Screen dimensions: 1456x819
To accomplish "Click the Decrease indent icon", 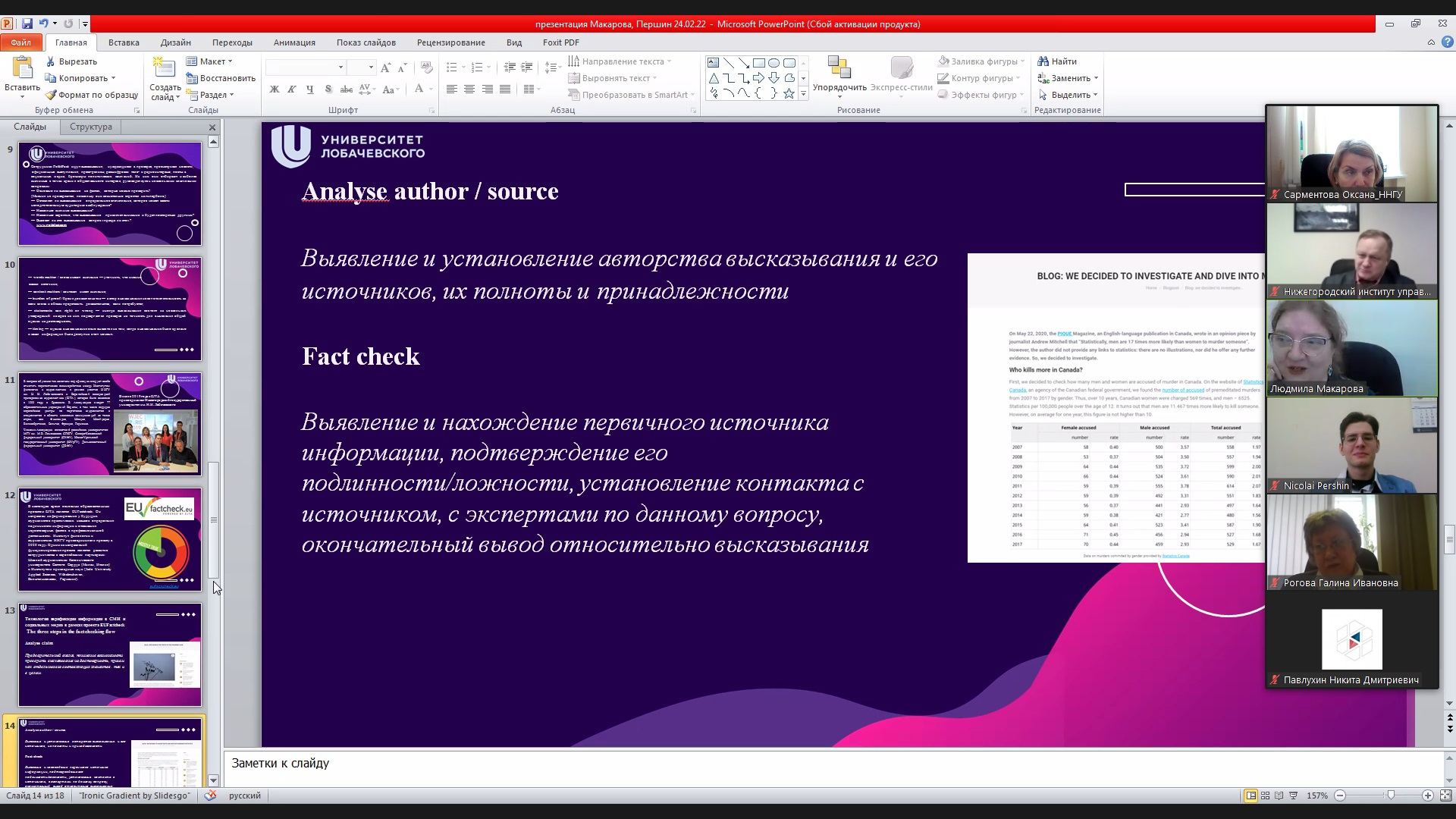I will [x=510, y=67].
